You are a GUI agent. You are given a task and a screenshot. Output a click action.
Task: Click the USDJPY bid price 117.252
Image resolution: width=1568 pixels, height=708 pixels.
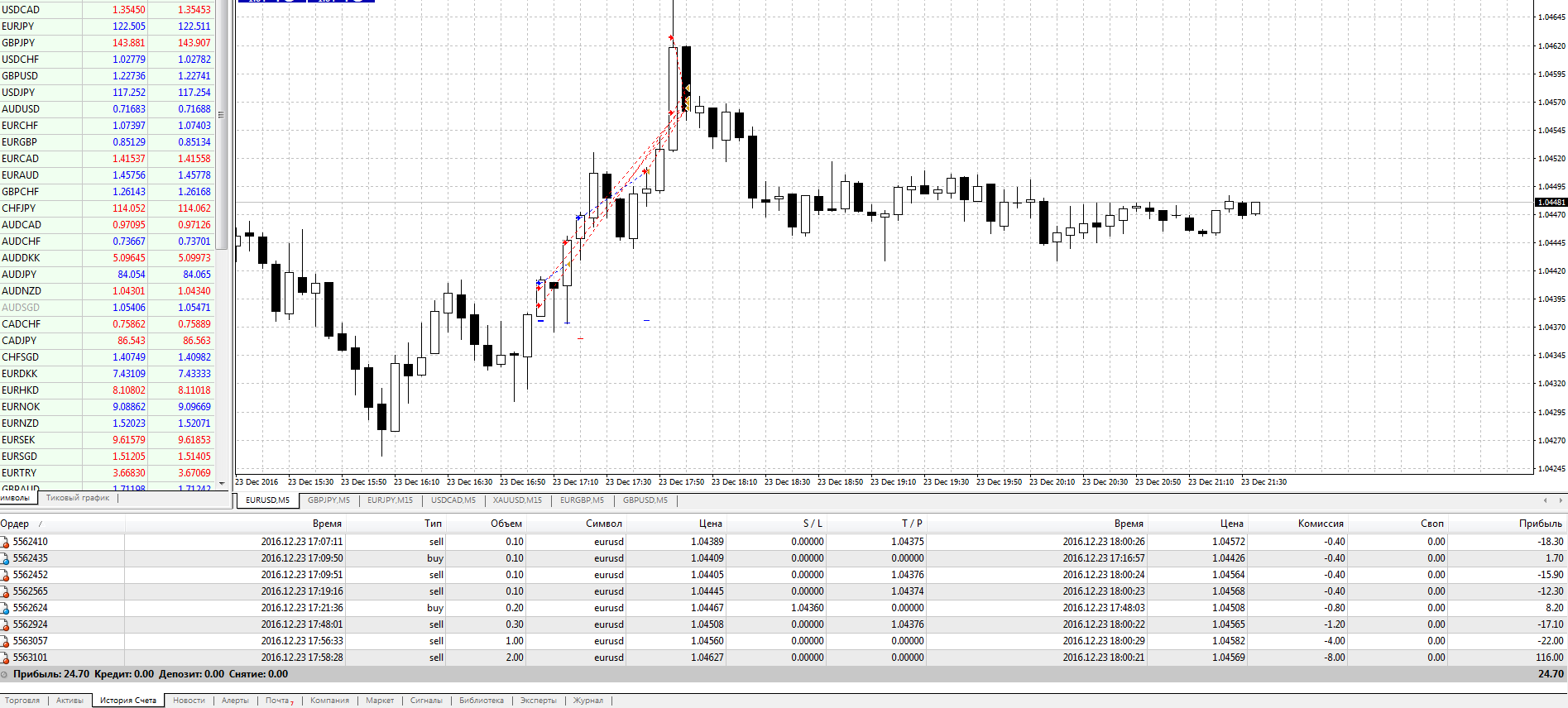tap(129, 93)
